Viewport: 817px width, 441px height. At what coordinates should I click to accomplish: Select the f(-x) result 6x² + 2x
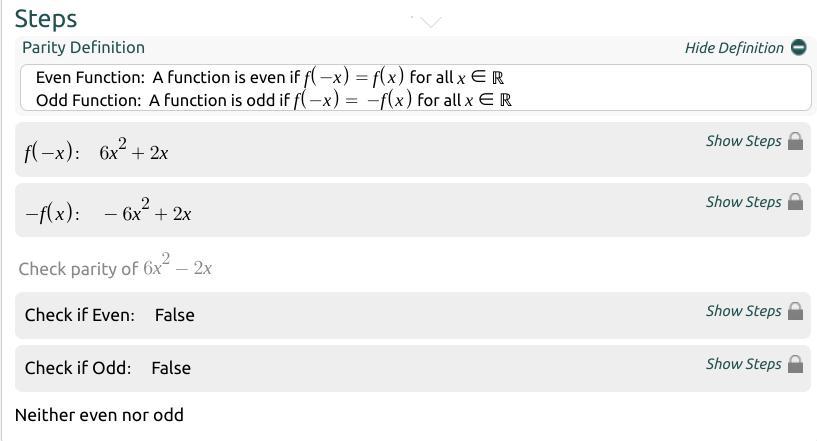point(133,152)
